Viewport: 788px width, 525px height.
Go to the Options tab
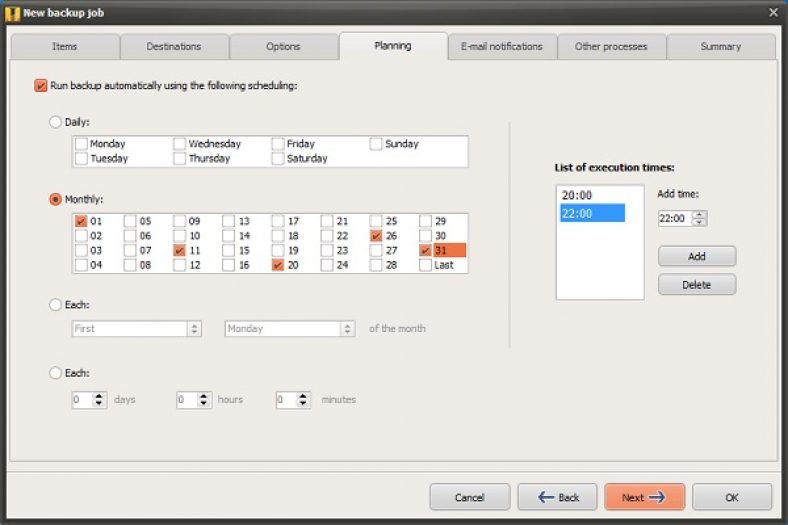[x=283, y=47]
